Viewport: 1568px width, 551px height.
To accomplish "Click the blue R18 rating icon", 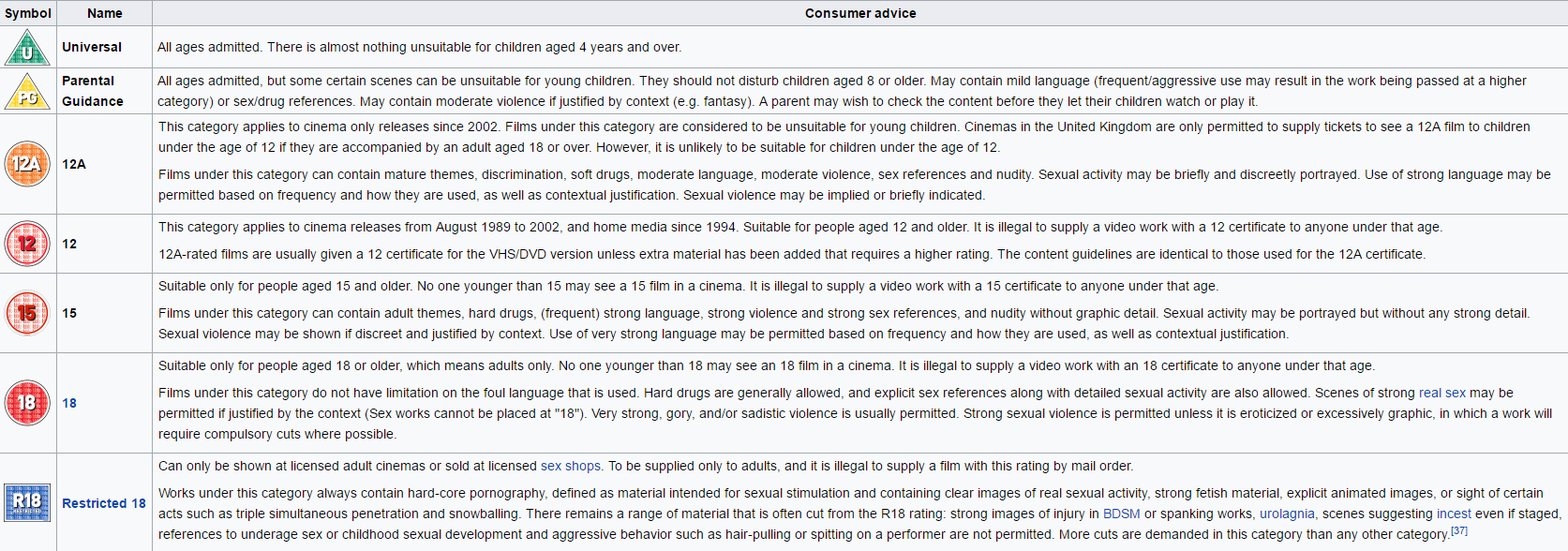I will coord(27,502).
